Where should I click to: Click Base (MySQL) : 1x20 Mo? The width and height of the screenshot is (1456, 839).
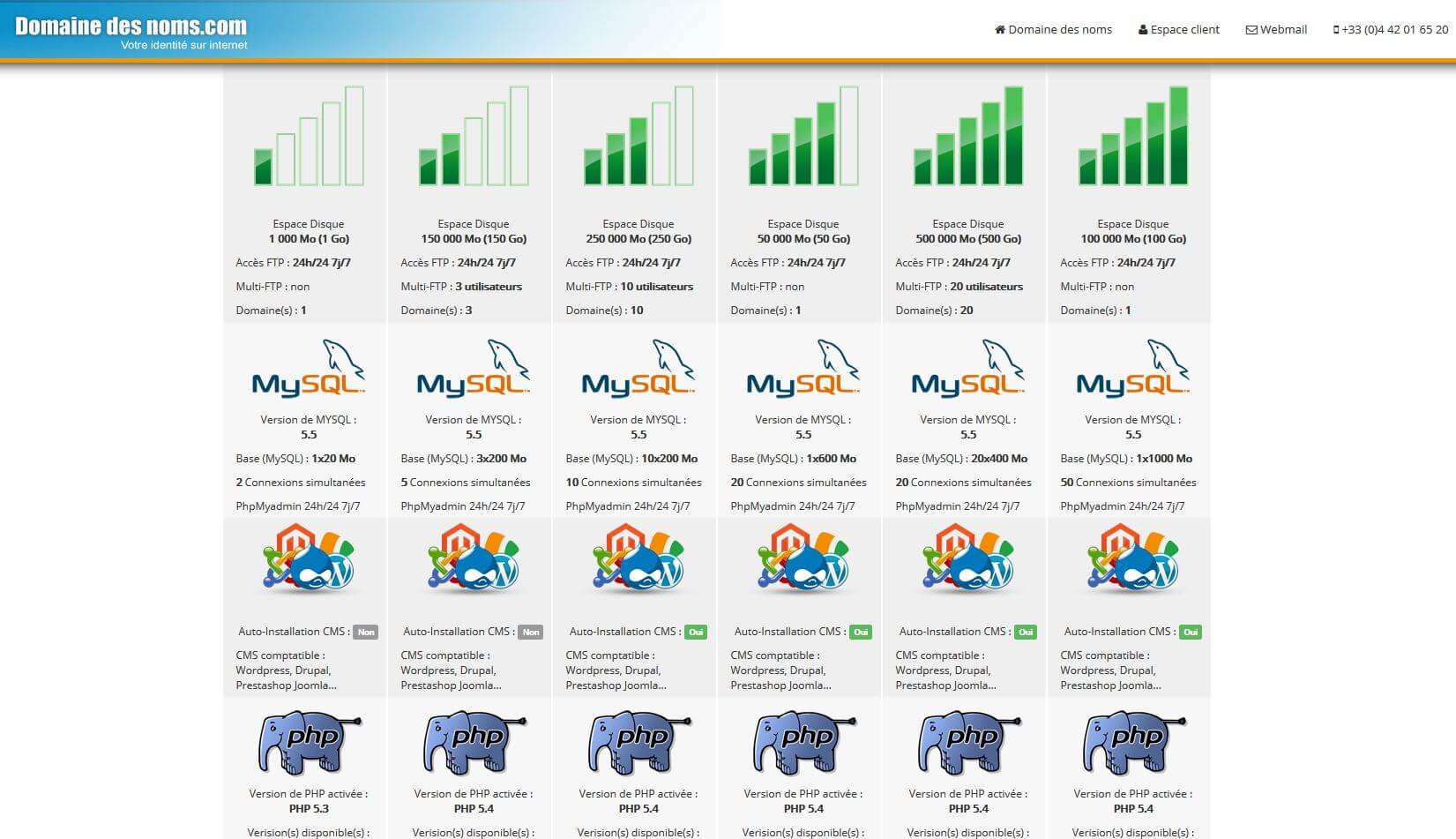coord(295,459)
